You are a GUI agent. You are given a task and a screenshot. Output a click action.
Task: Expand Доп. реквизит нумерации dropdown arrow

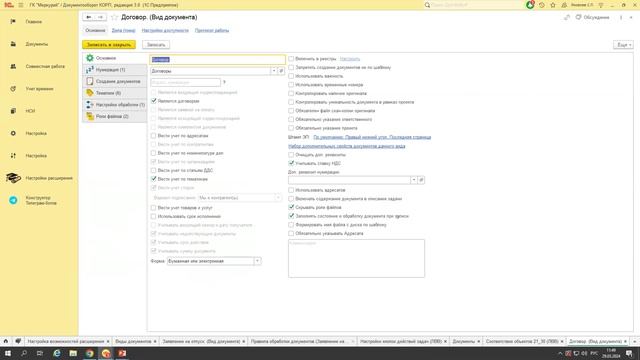coord(414,180)
